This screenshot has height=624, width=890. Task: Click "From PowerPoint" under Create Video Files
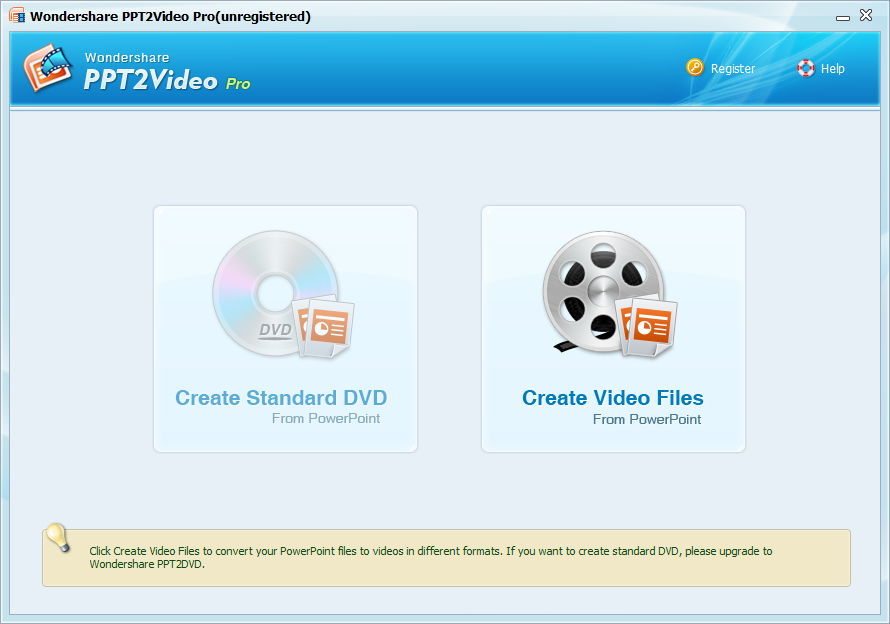(646, 419)
